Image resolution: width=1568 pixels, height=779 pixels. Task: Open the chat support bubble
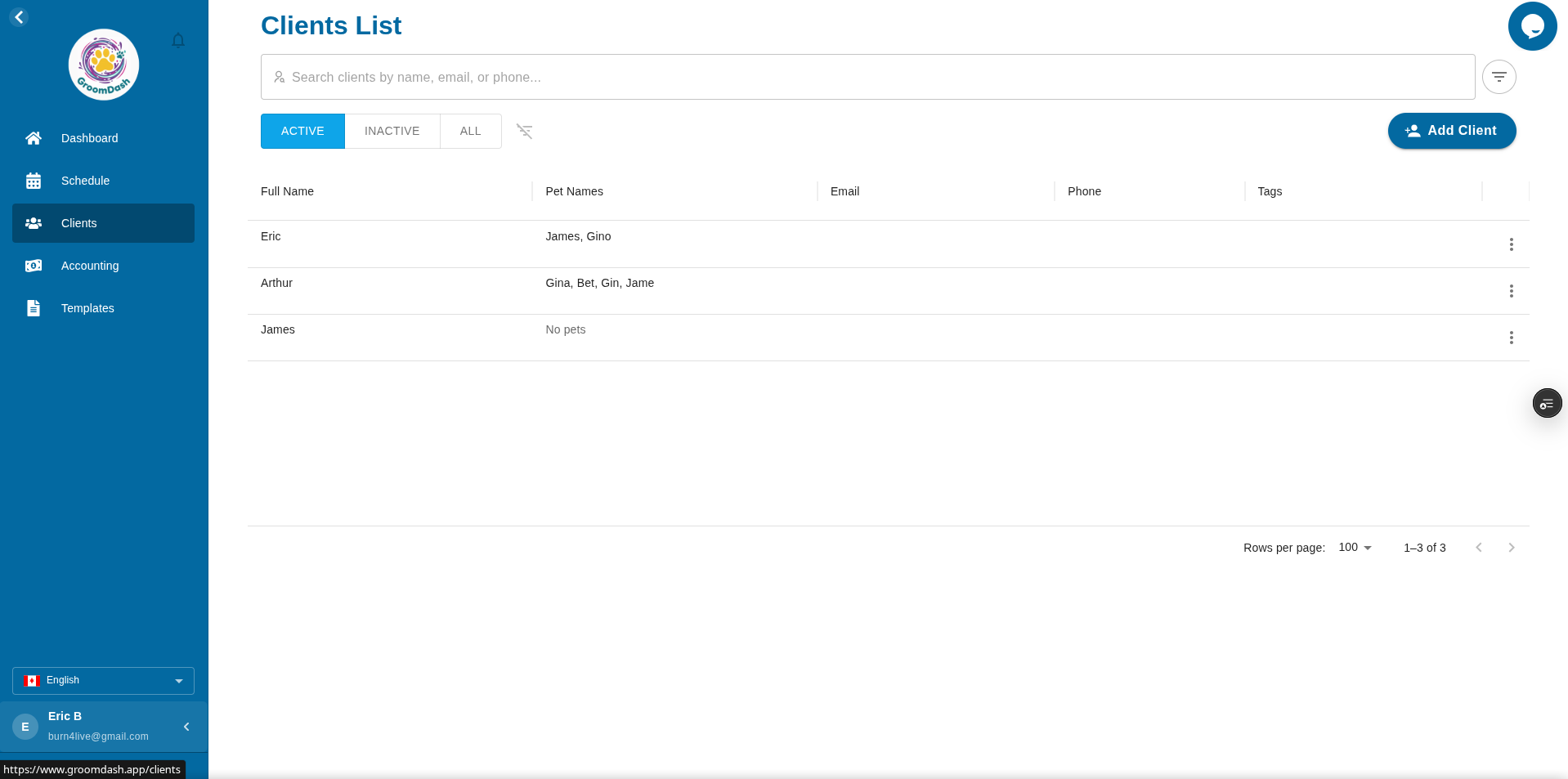click(1532, 26)
